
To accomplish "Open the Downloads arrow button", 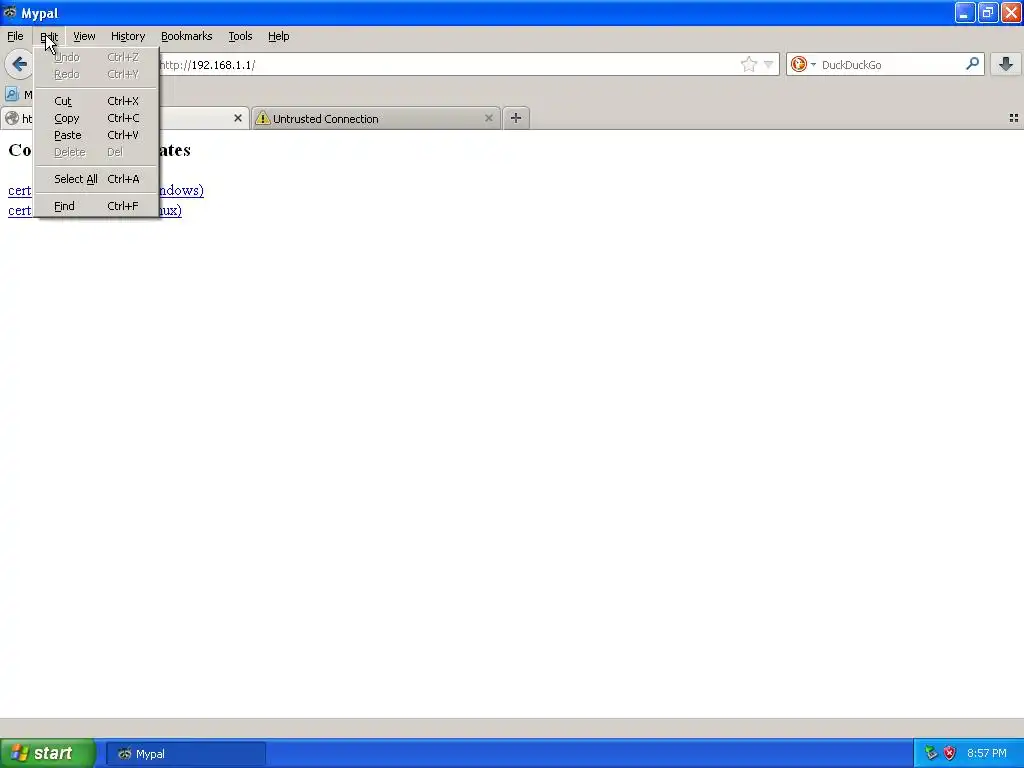I will pyautogui.click(x=1006, y=64).
